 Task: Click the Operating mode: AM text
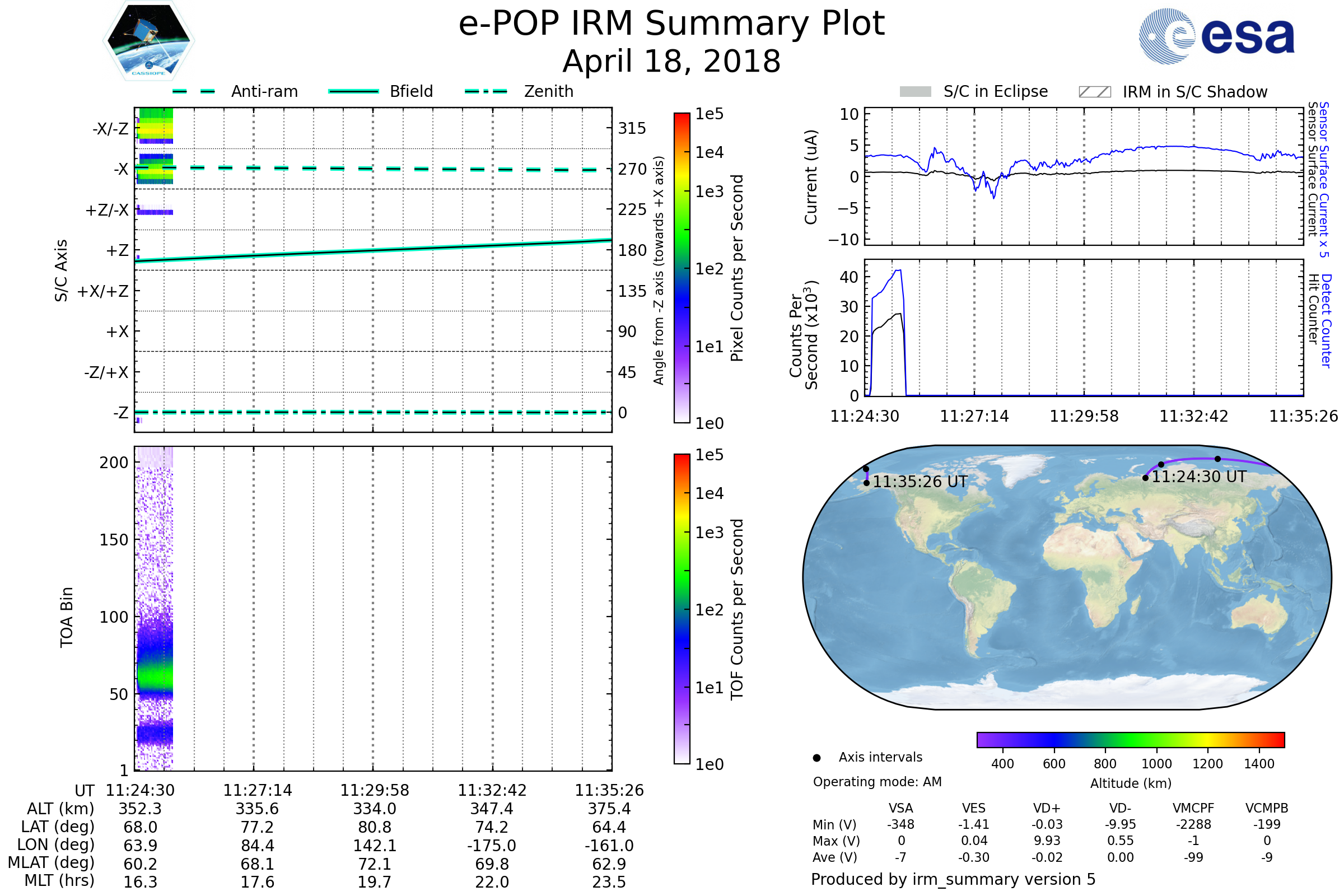[x=876, y=782]
